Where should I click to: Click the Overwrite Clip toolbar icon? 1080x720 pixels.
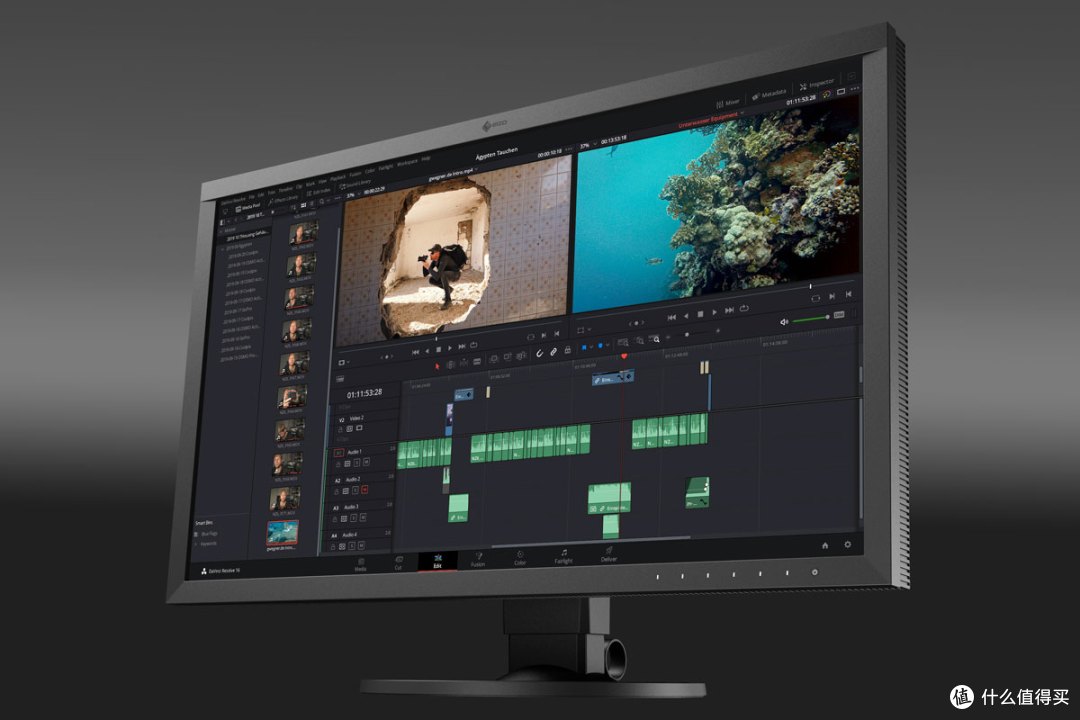coord(508,357)
